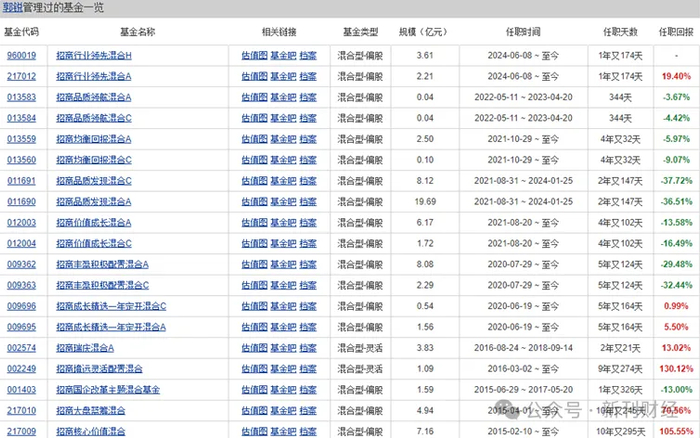The width and height of the screenshot is (700, 438).
Task: Select the 规模（亿元） column header
Action: point(423,32)
